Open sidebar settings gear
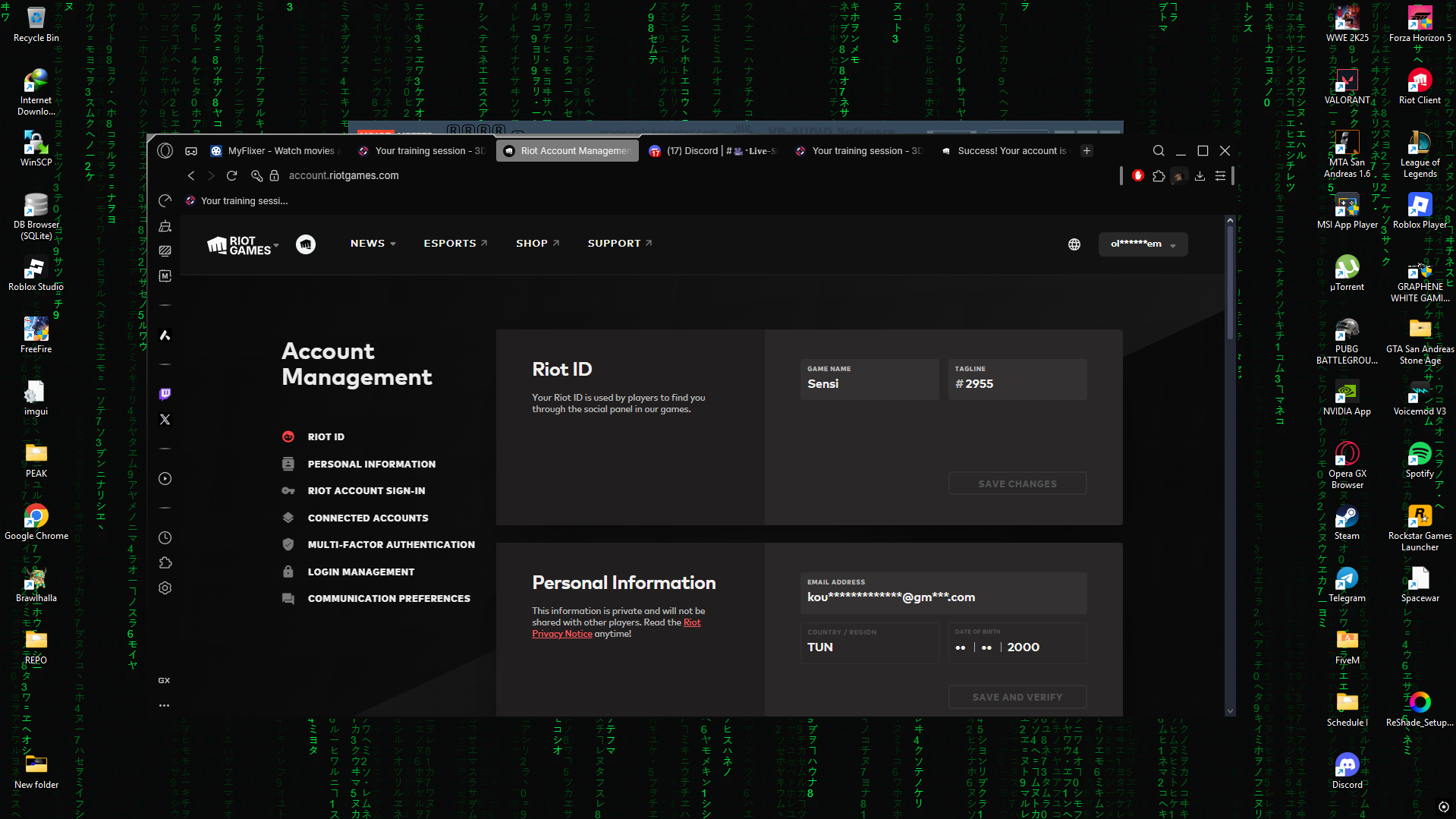Viewport: 1456px width, 819px height. (x=165, y=587)
